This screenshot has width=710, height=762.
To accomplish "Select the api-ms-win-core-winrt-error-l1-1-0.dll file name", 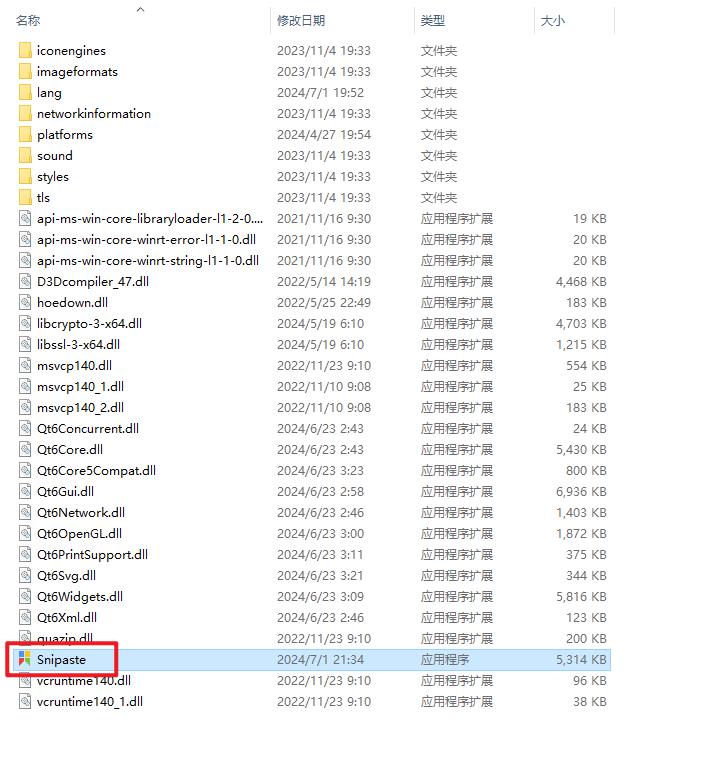I will pos(146,240).
